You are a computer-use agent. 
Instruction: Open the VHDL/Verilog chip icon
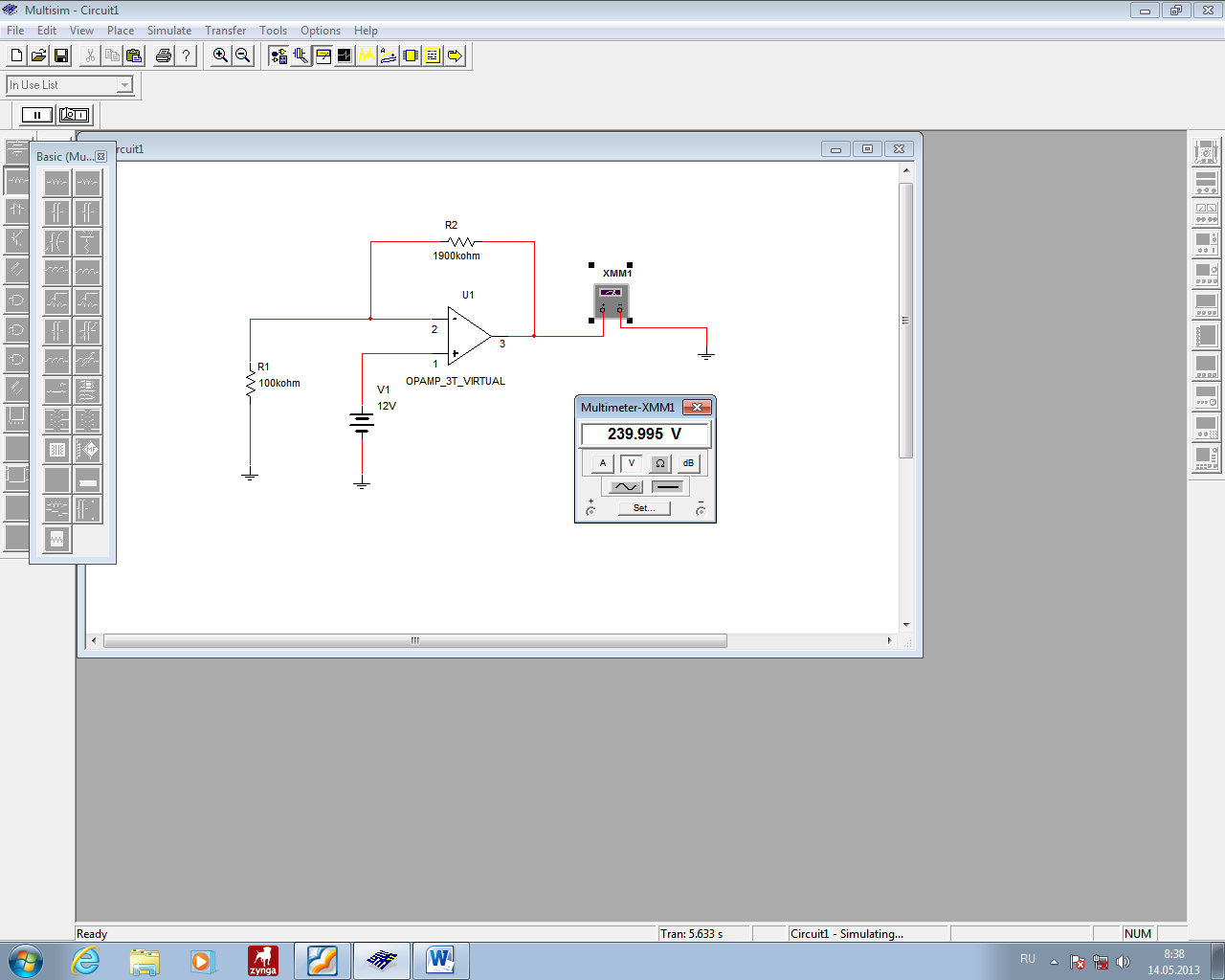(x=411, y=56)
